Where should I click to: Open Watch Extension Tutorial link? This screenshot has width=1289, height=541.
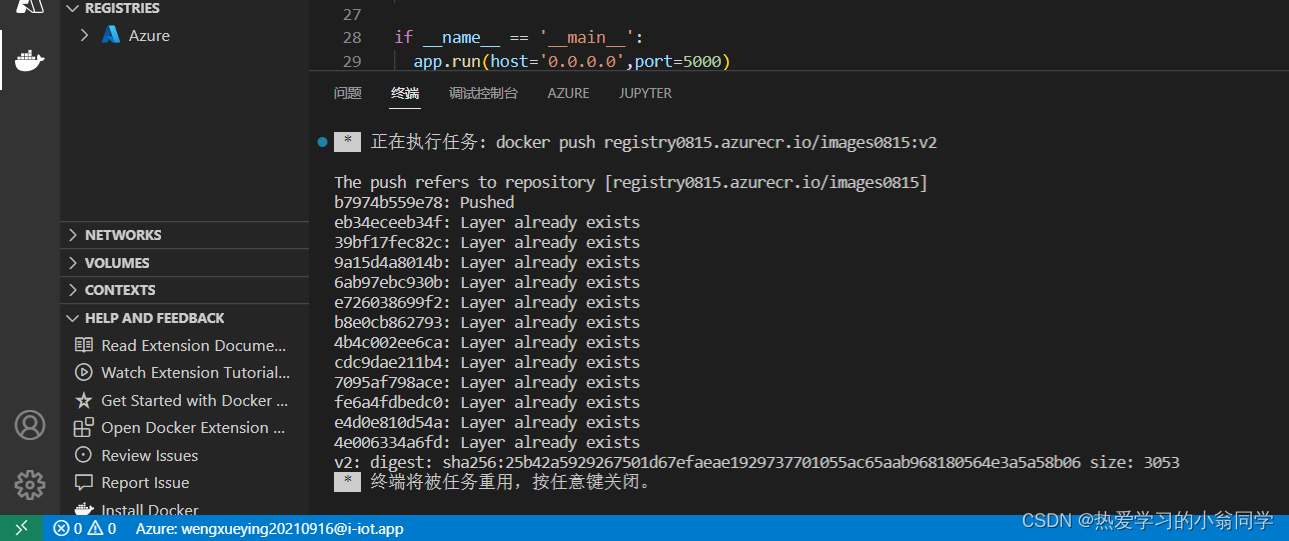tap(195, 372)
